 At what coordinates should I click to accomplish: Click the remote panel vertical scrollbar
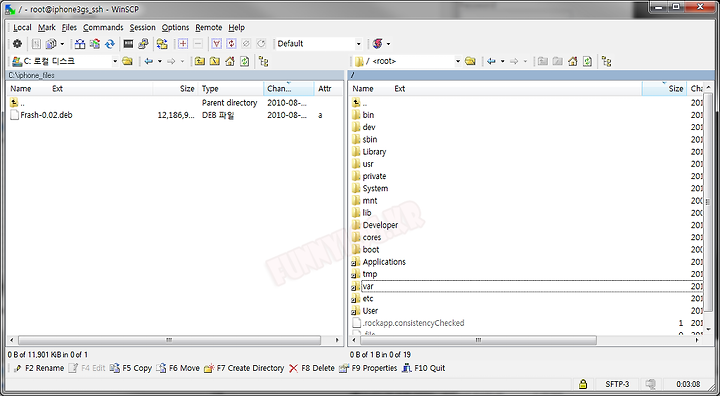pos(708,202)
